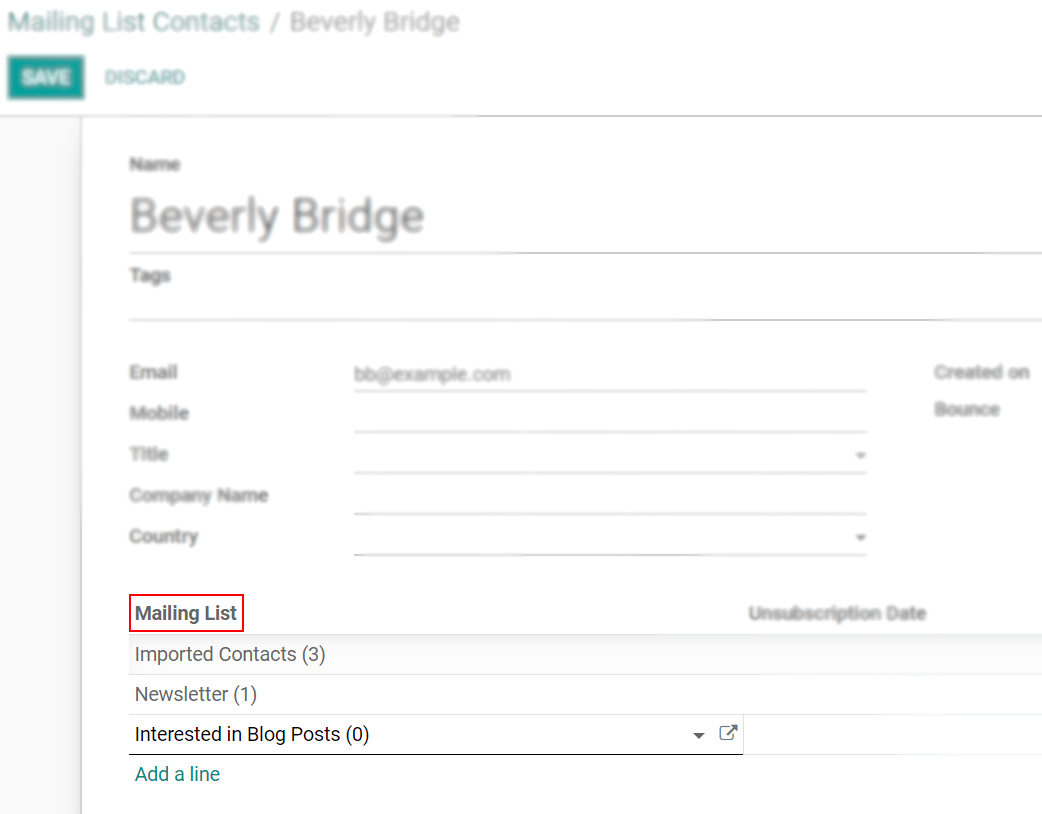Open the Country dropdown
Screen dimensions: 1042x814
pos(860,538)
